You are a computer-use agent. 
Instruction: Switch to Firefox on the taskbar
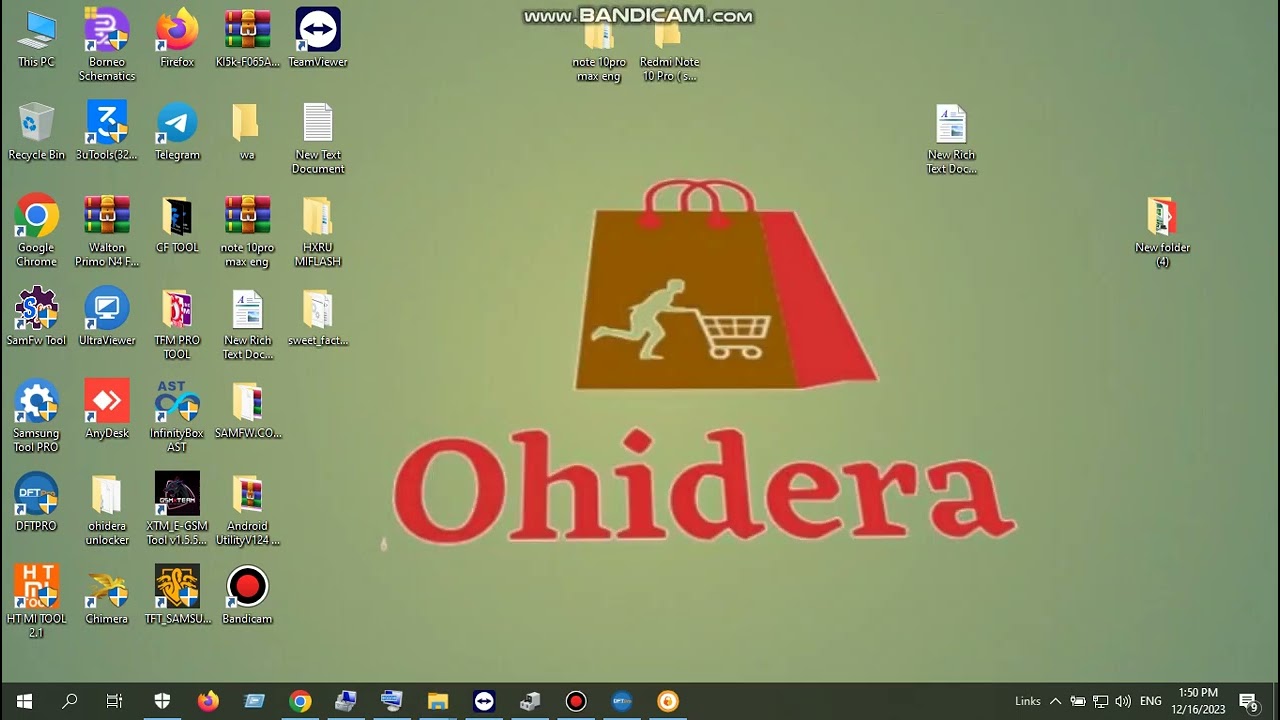(208, 701)
